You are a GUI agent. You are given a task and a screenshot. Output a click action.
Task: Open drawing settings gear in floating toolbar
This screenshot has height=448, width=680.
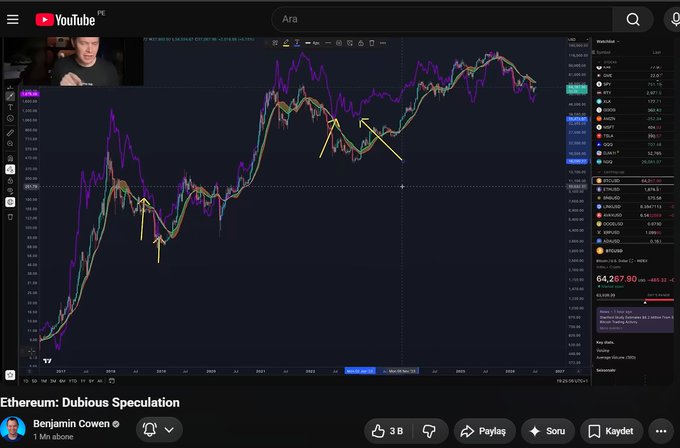[x=339, y=43]
